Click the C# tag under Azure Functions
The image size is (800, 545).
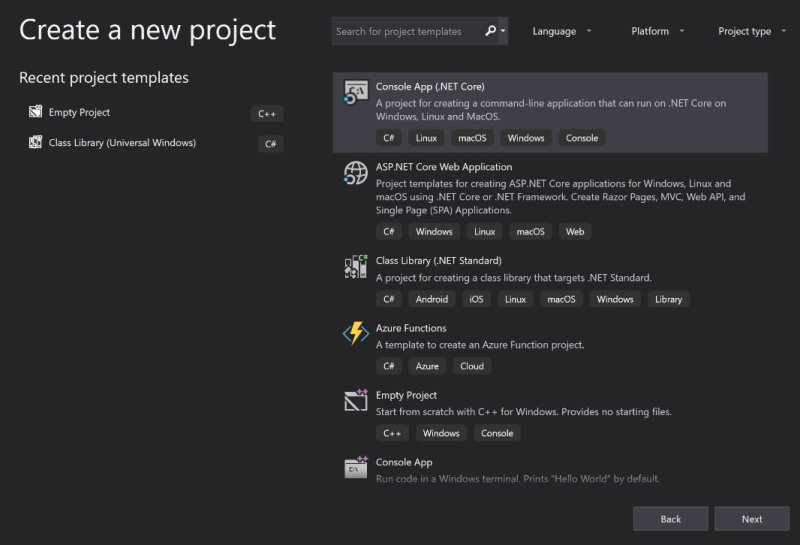[389, 366]
